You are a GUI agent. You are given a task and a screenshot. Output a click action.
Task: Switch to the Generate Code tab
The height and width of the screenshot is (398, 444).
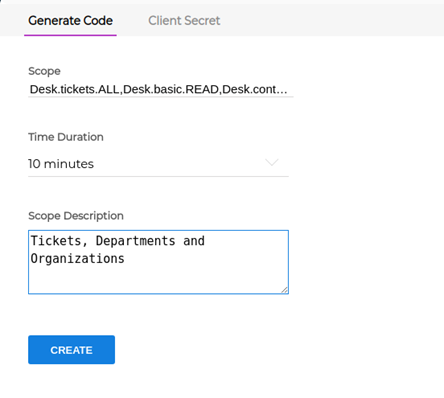70,21
